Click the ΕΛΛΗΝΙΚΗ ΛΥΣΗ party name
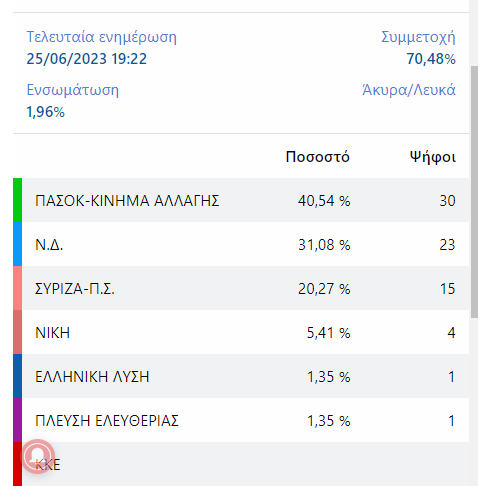The height and width of the screenshot is (486, 478). [92, 377]
